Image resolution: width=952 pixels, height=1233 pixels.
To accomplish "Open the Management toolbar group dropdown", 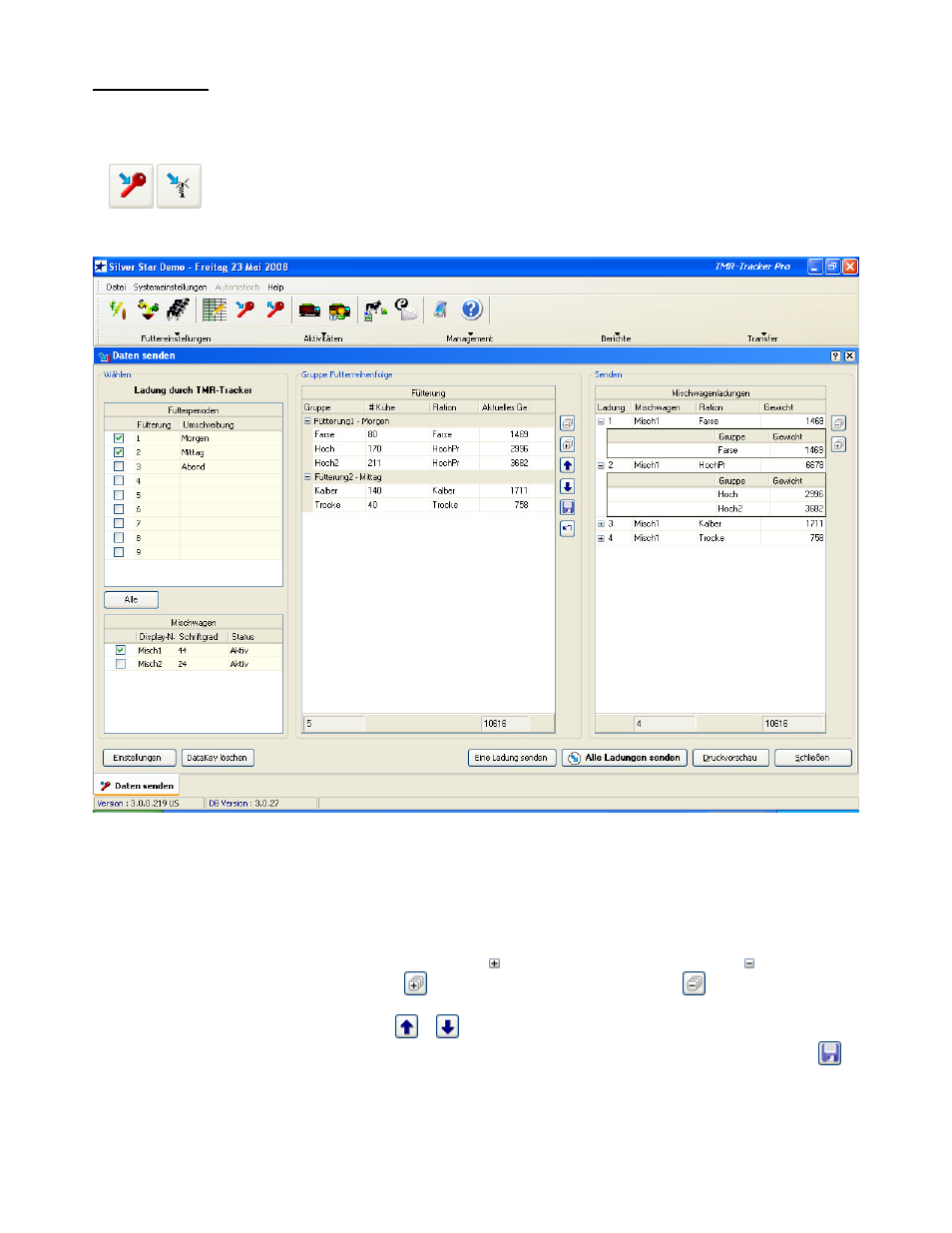I will click(470, 337).
